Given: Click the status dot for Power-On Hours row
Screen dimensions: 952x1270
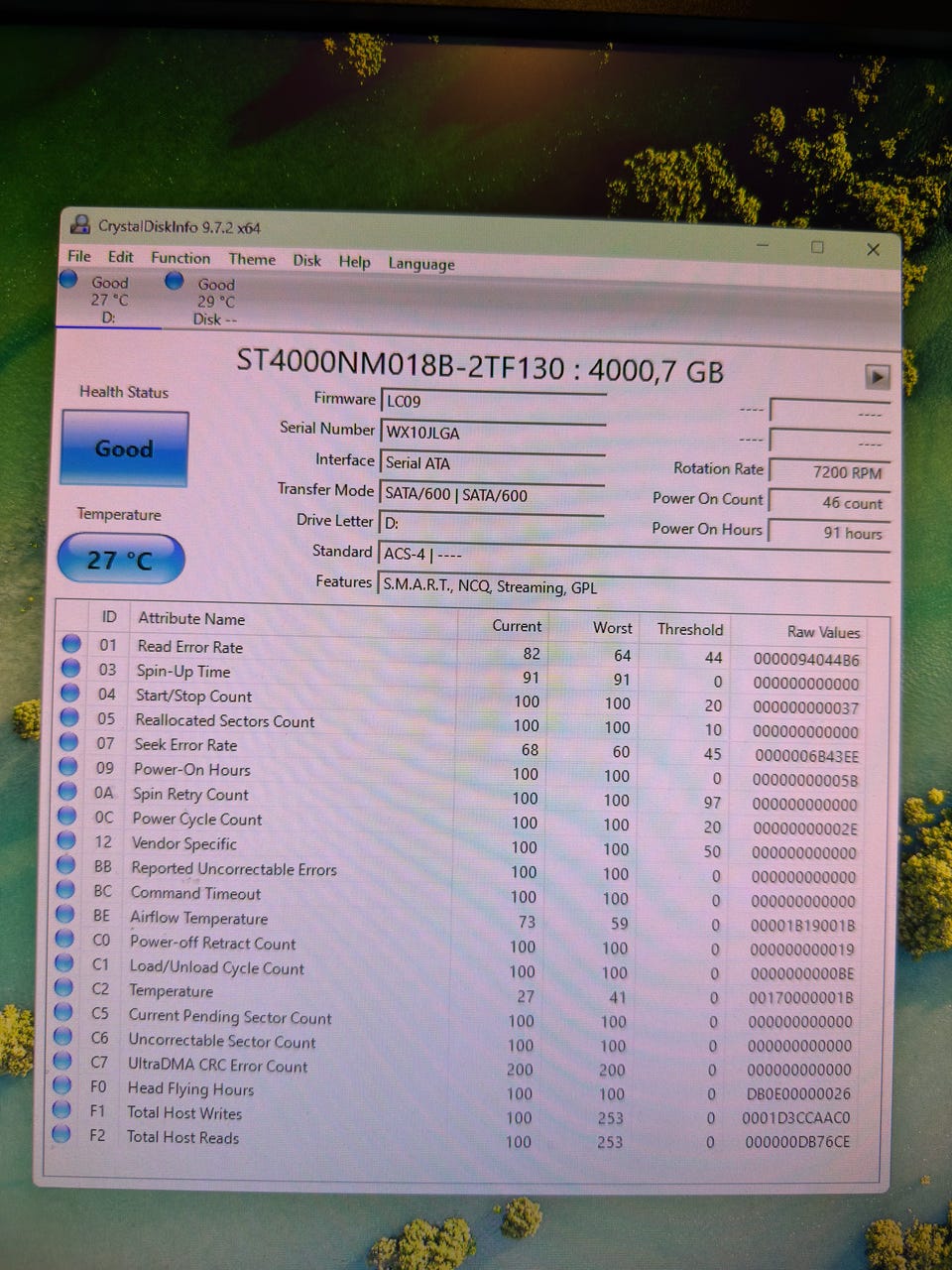Looking at the screenshot, I should (x=67, y=766).
